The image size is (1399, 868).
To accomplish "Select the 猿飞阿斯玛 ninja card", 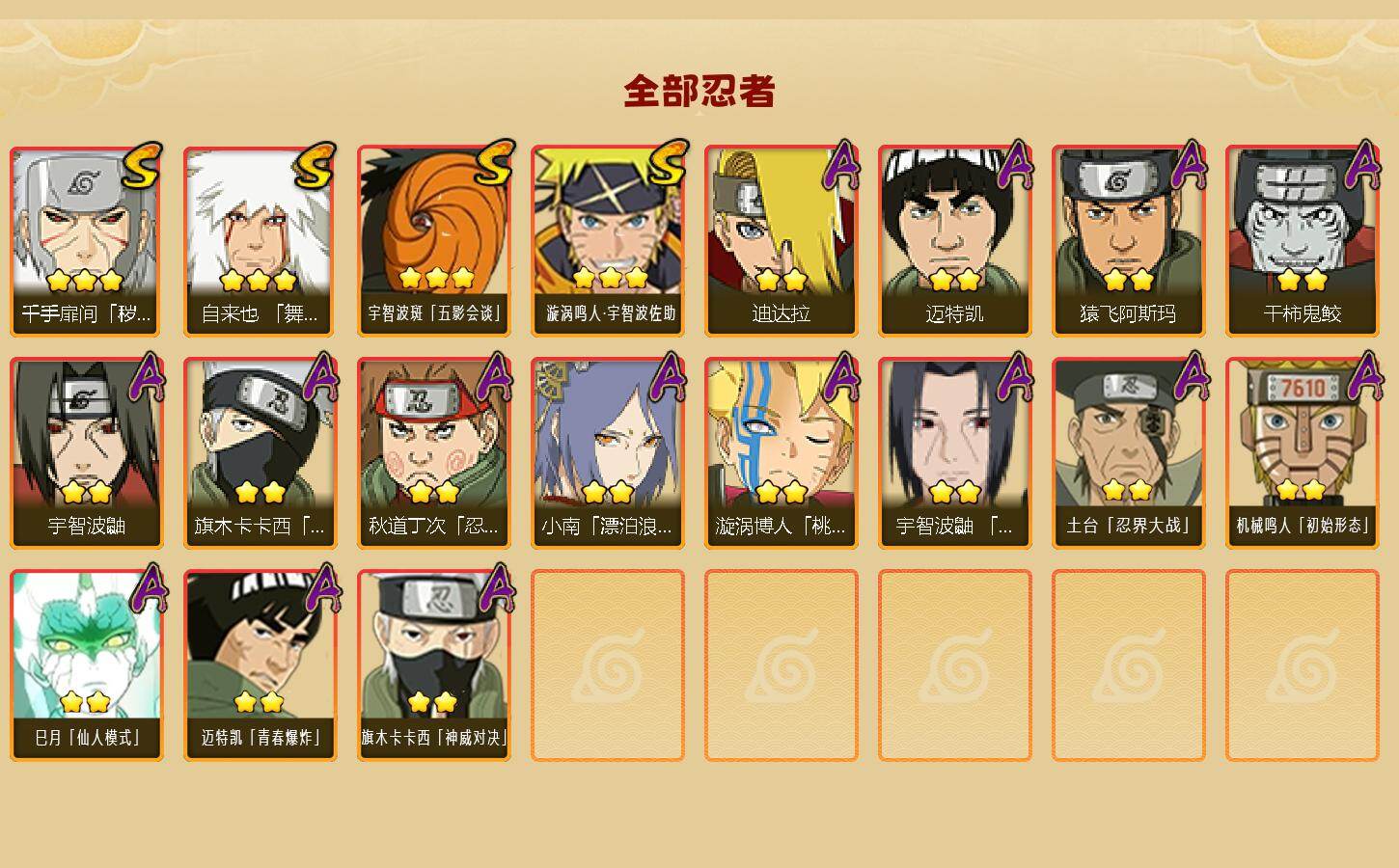I will click(1129, 241).
